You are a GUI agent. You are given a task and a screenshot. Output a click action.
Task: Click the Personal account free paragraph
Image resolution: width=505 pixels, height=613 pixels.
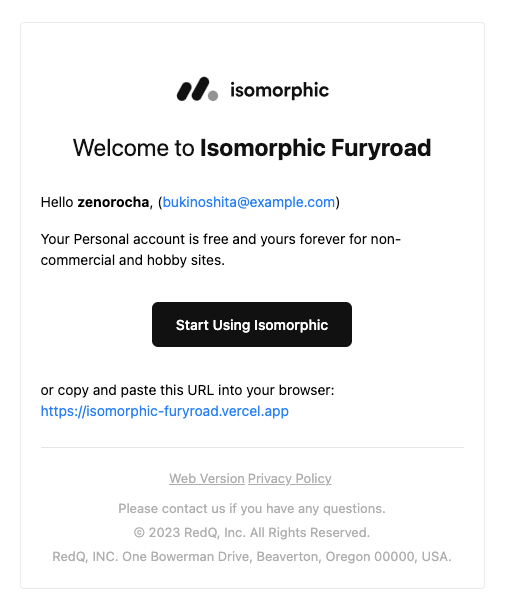pos(221,249)
